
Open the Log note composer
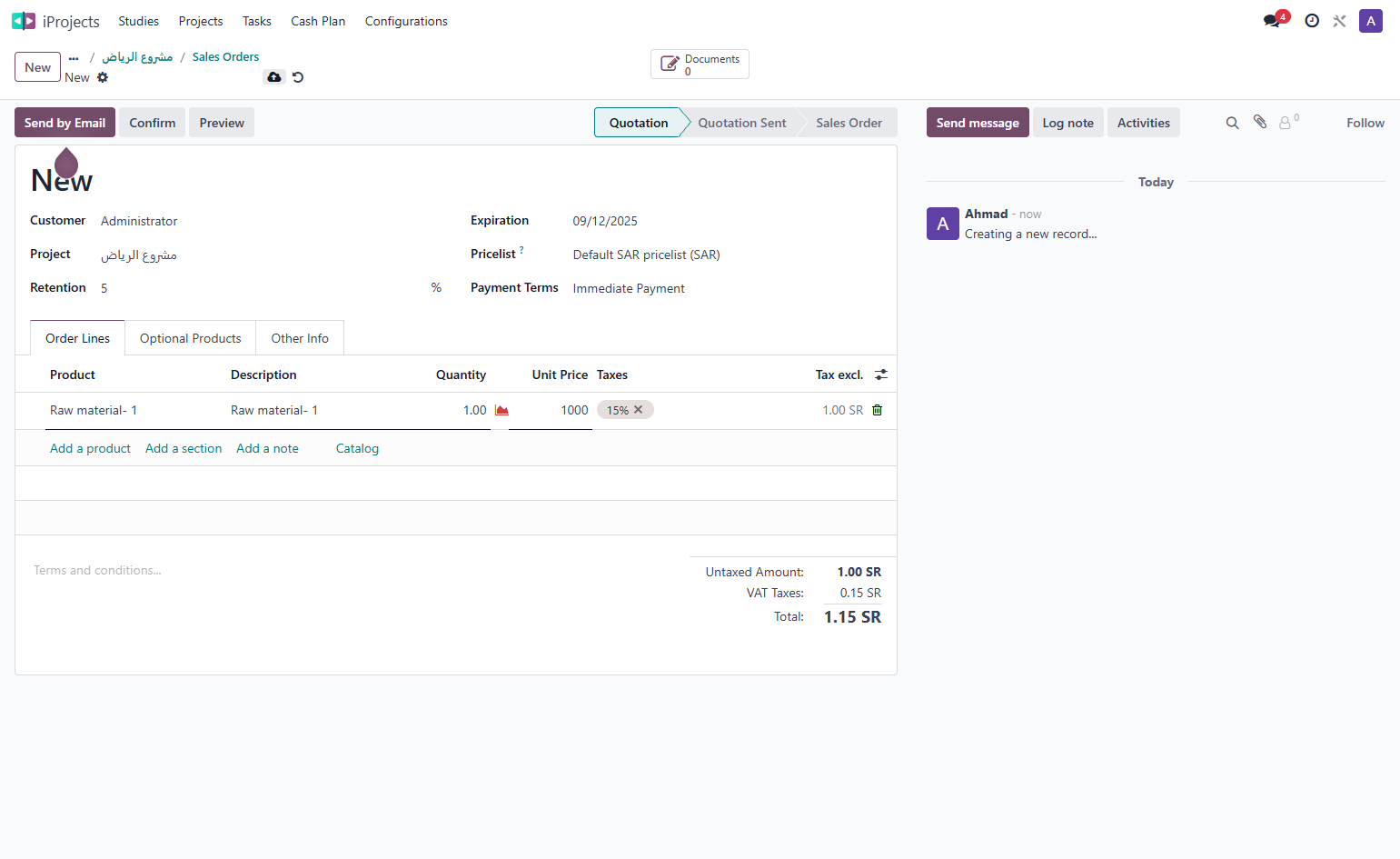1068,123
